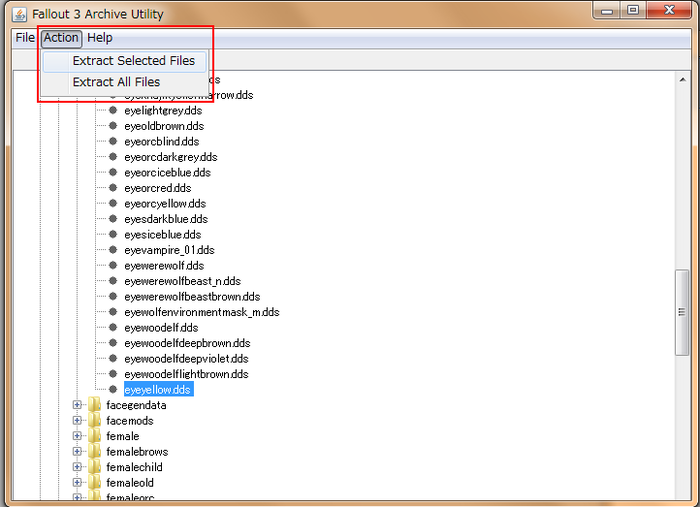The image size is (700, 507).
Task: Select eyewolfenvironmentmask_m.dds file
Action: pyautogui.click(x=202, y=312)
